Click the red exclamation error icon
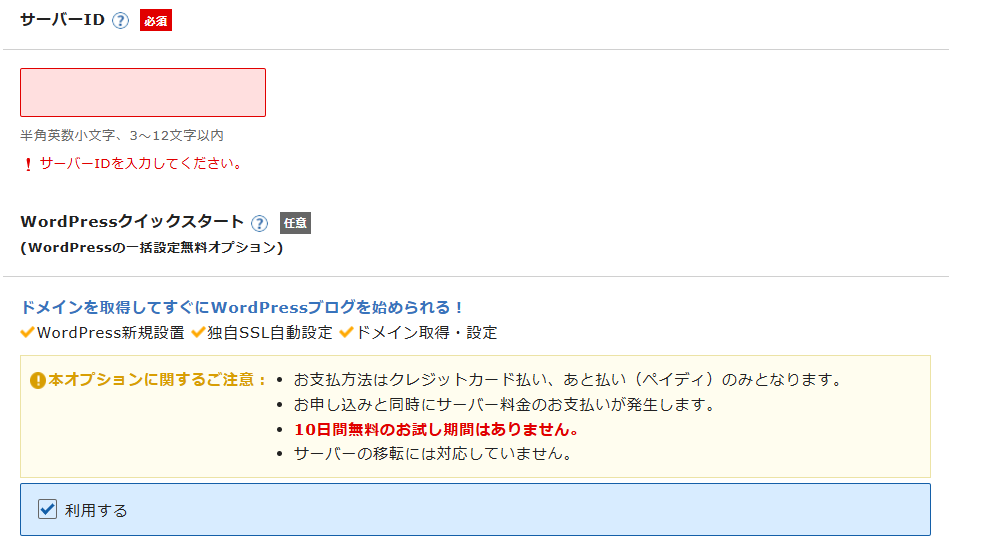The height and width of the screenshot is (552, 982). tap(28, 164)
